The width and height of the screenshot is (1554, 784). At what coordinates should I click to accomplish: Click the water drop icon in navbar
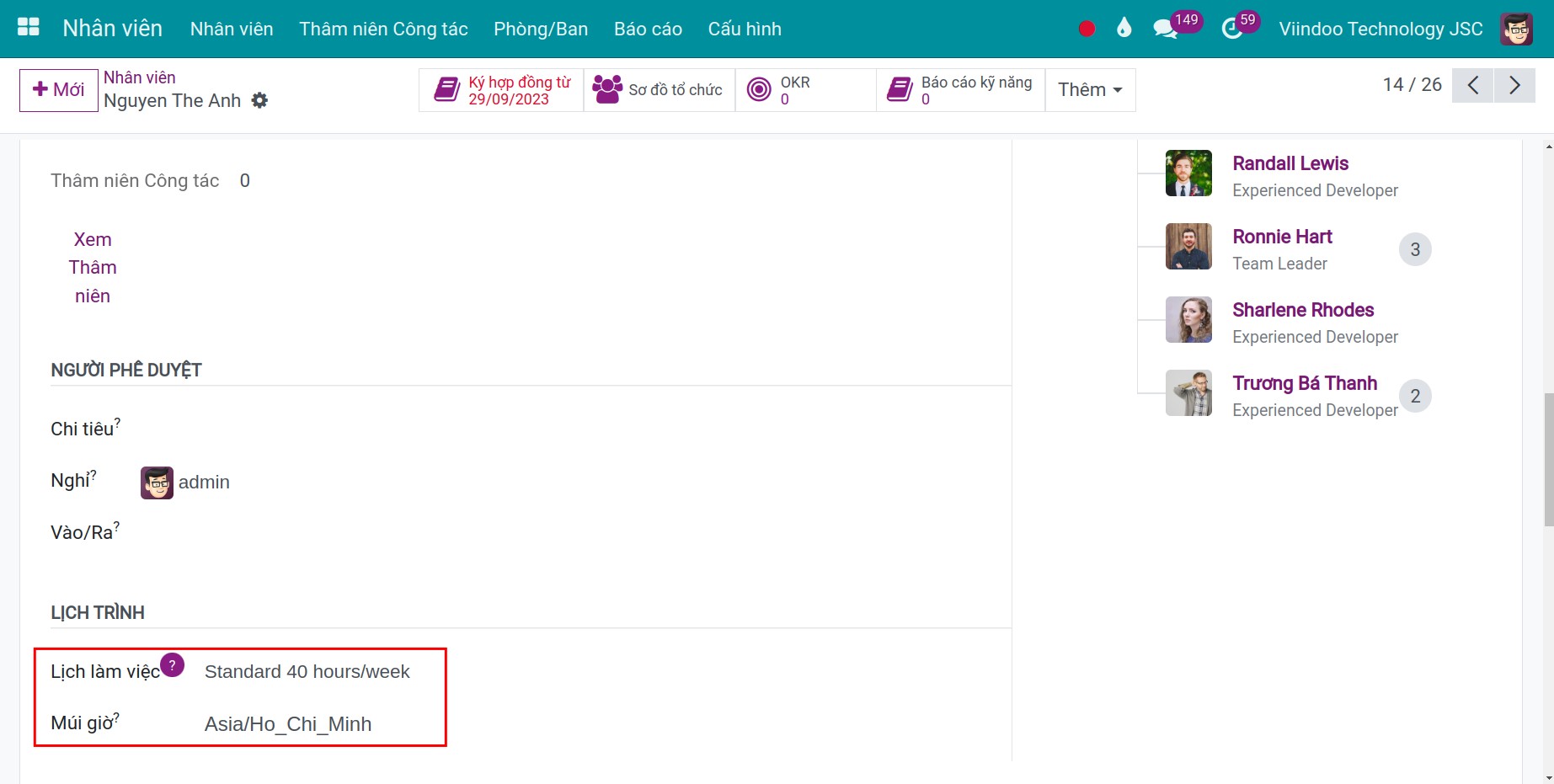[1124, 29]
